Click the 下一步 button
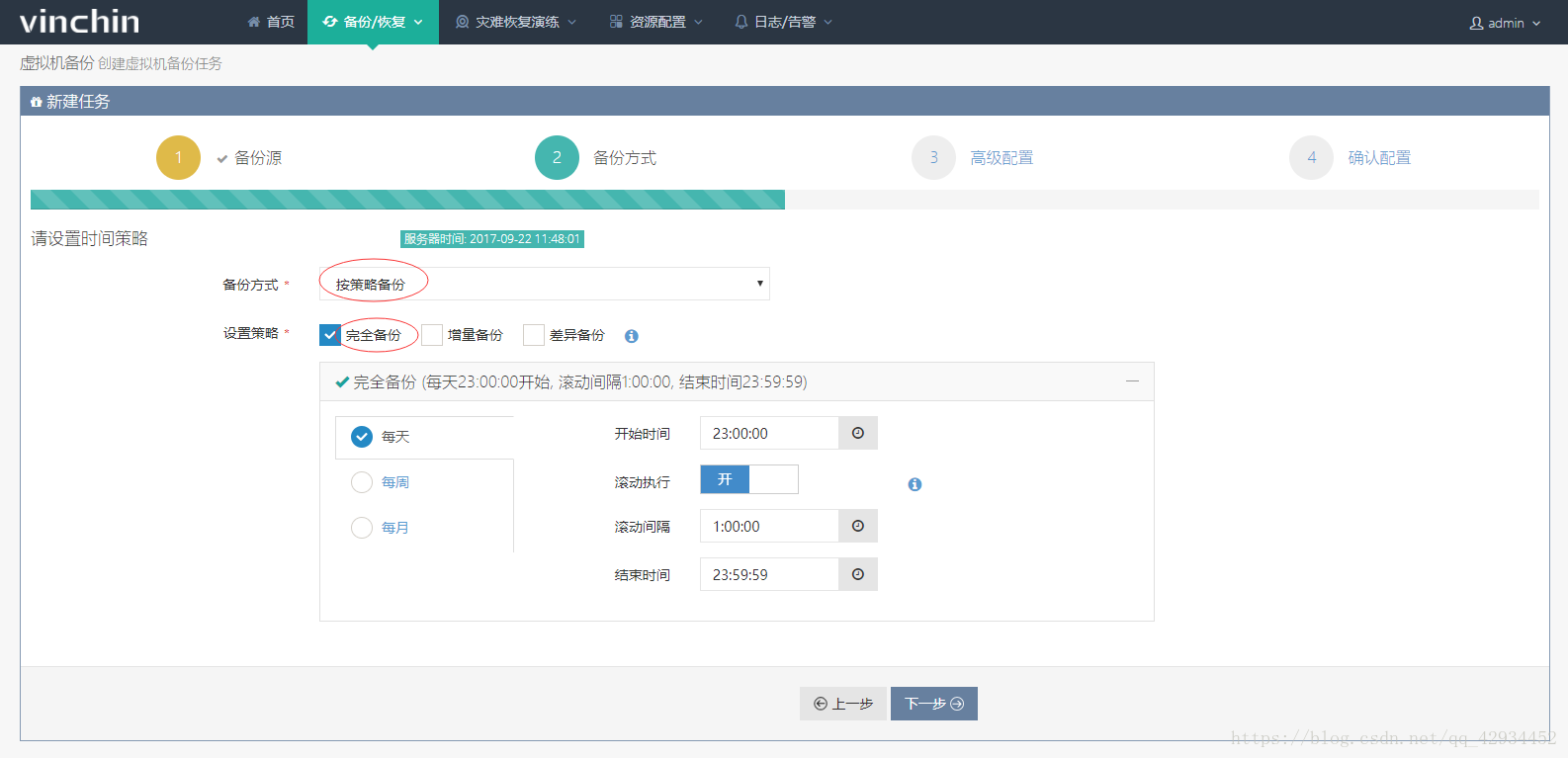The image size is (1568, 758). (933, 704)
